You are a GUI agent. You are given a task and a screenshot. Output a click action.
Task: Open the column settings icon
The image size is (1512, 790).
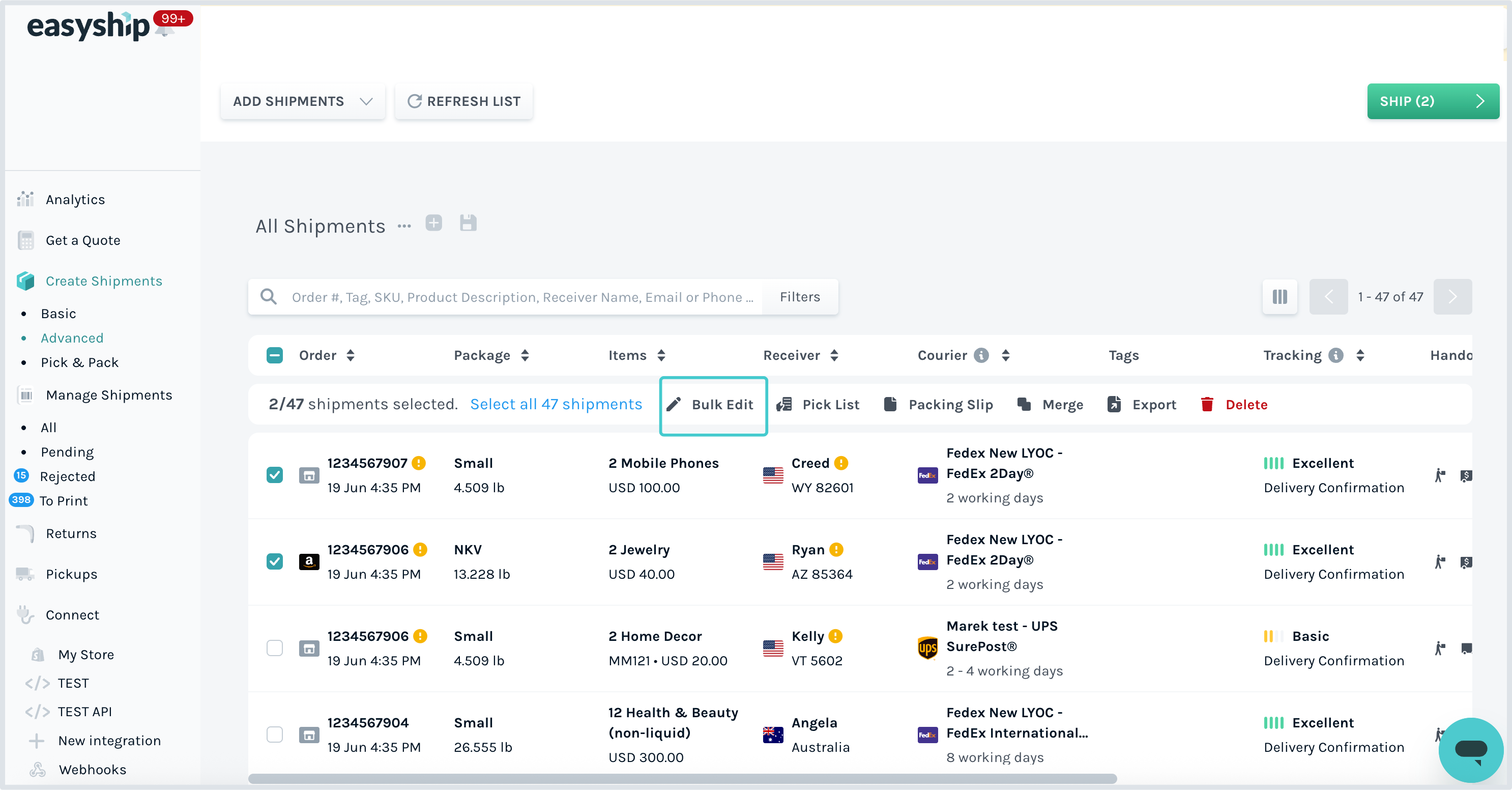click(1280, 297)
